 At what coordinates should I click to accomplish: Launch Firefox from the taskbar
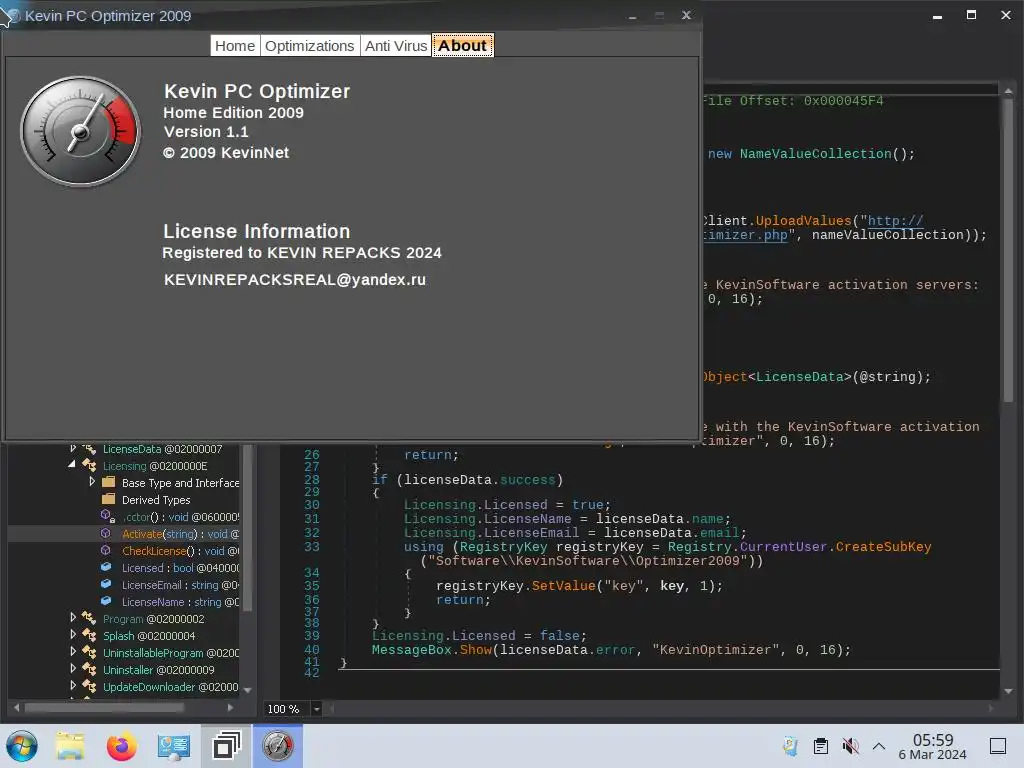[121, 746]
